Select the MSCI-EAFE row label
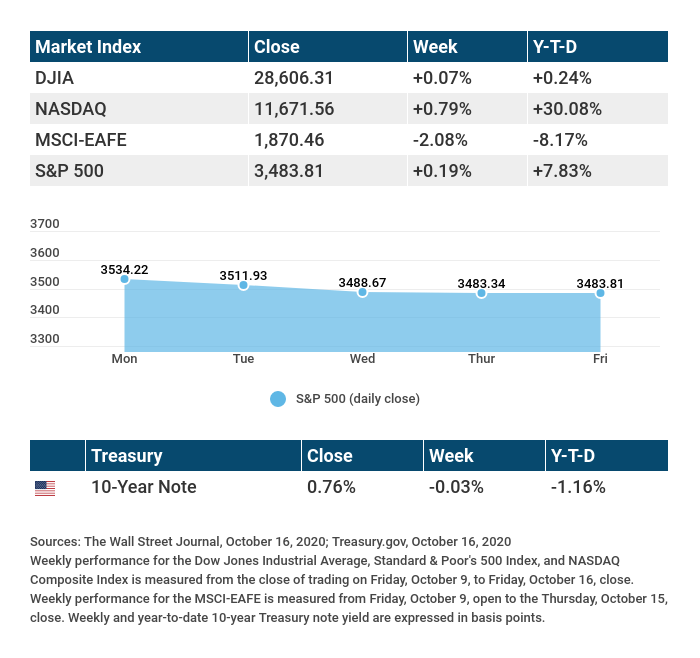700x658 pixels. [80, 140]
